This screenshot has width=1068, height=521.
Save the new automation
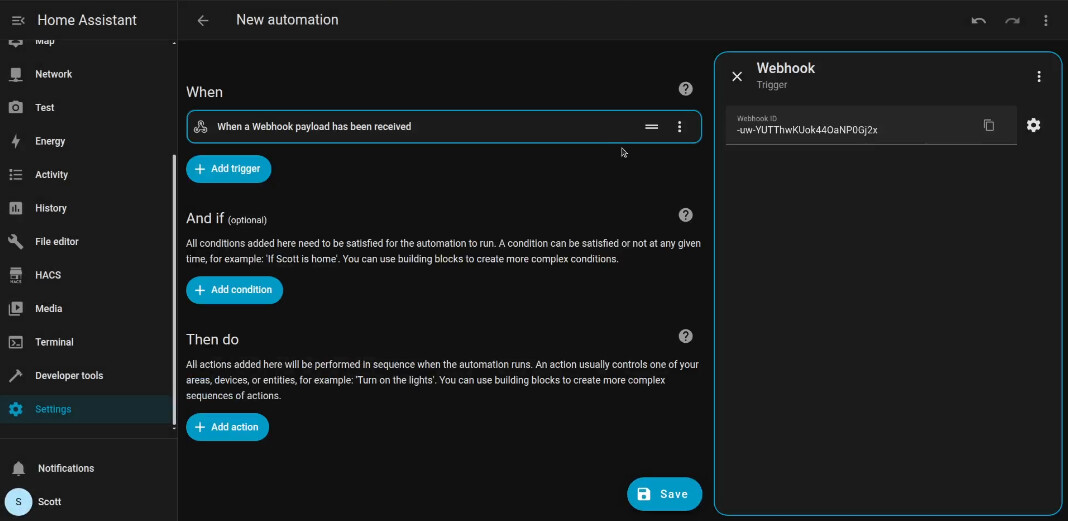click(x=664, y=494)
